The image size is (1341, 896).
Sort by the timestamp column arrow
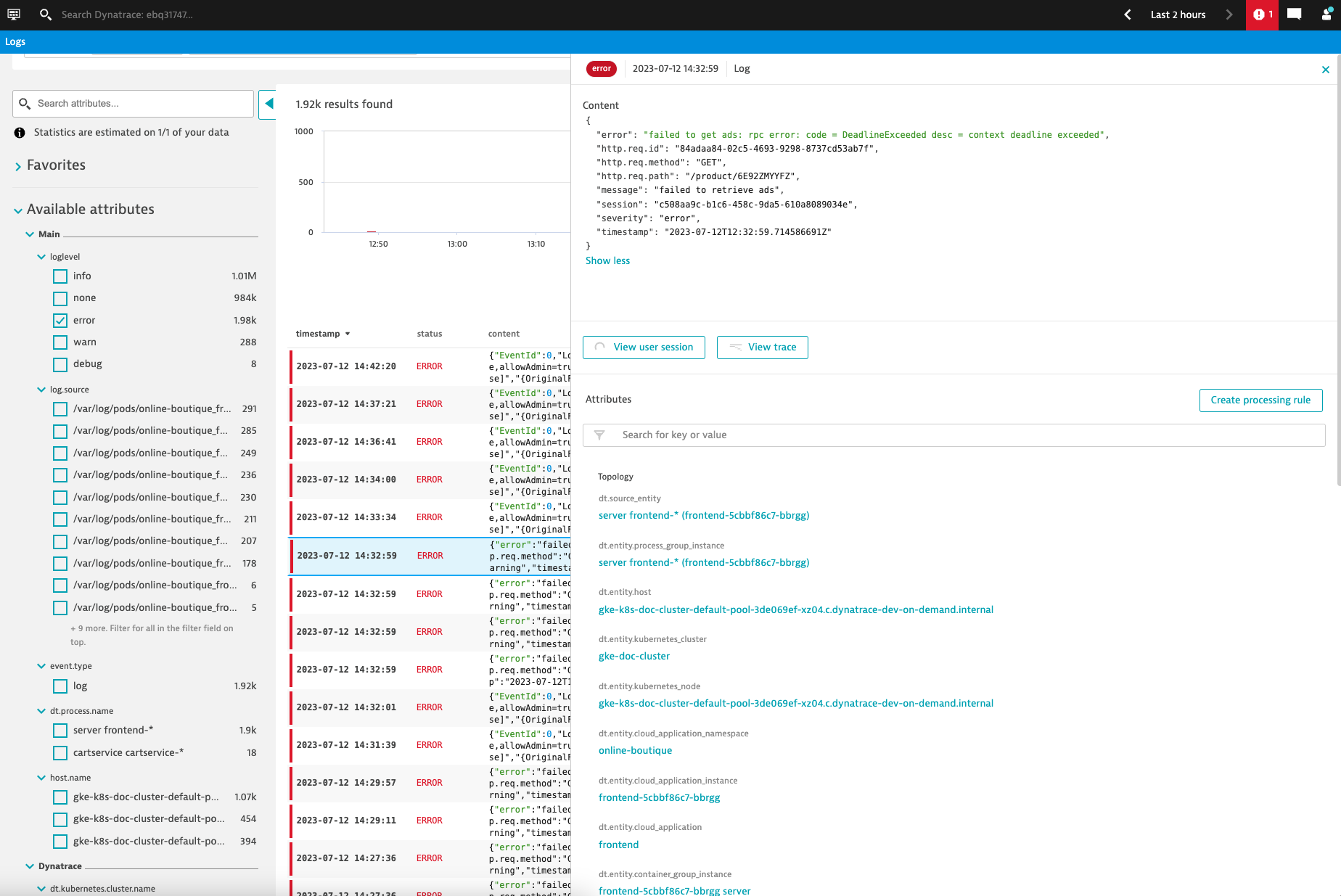click(x=348, y=334)
